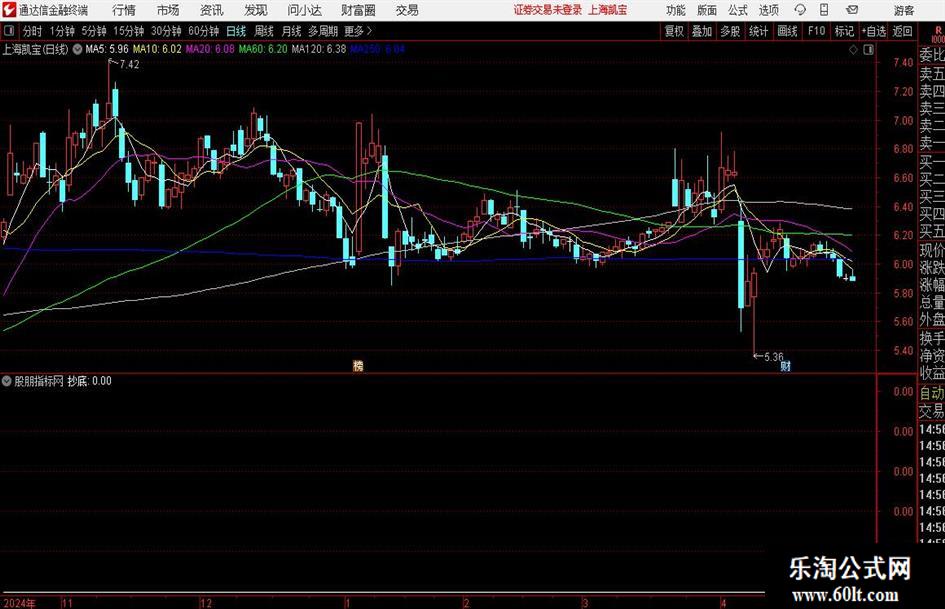Image resolution: width=945 pixels, height=609 pixels.
Task: Click the 上海凯宝(日线) chart title
Action: coord(35,49)
